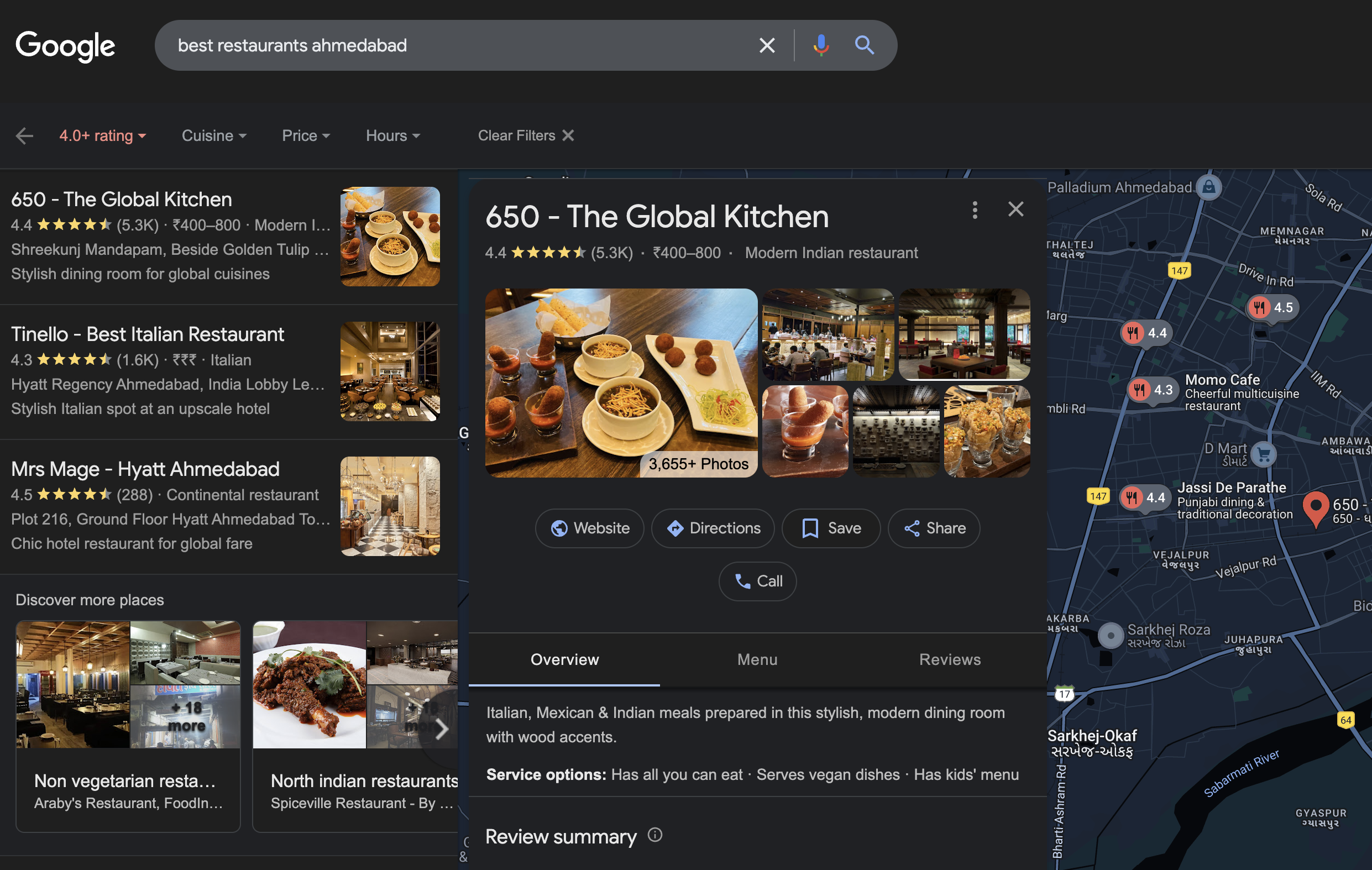This screenshot has width=1372, height=870.
Task: Select Jassi De Parathe 4.4 map pin
Action: (1144, 497)
